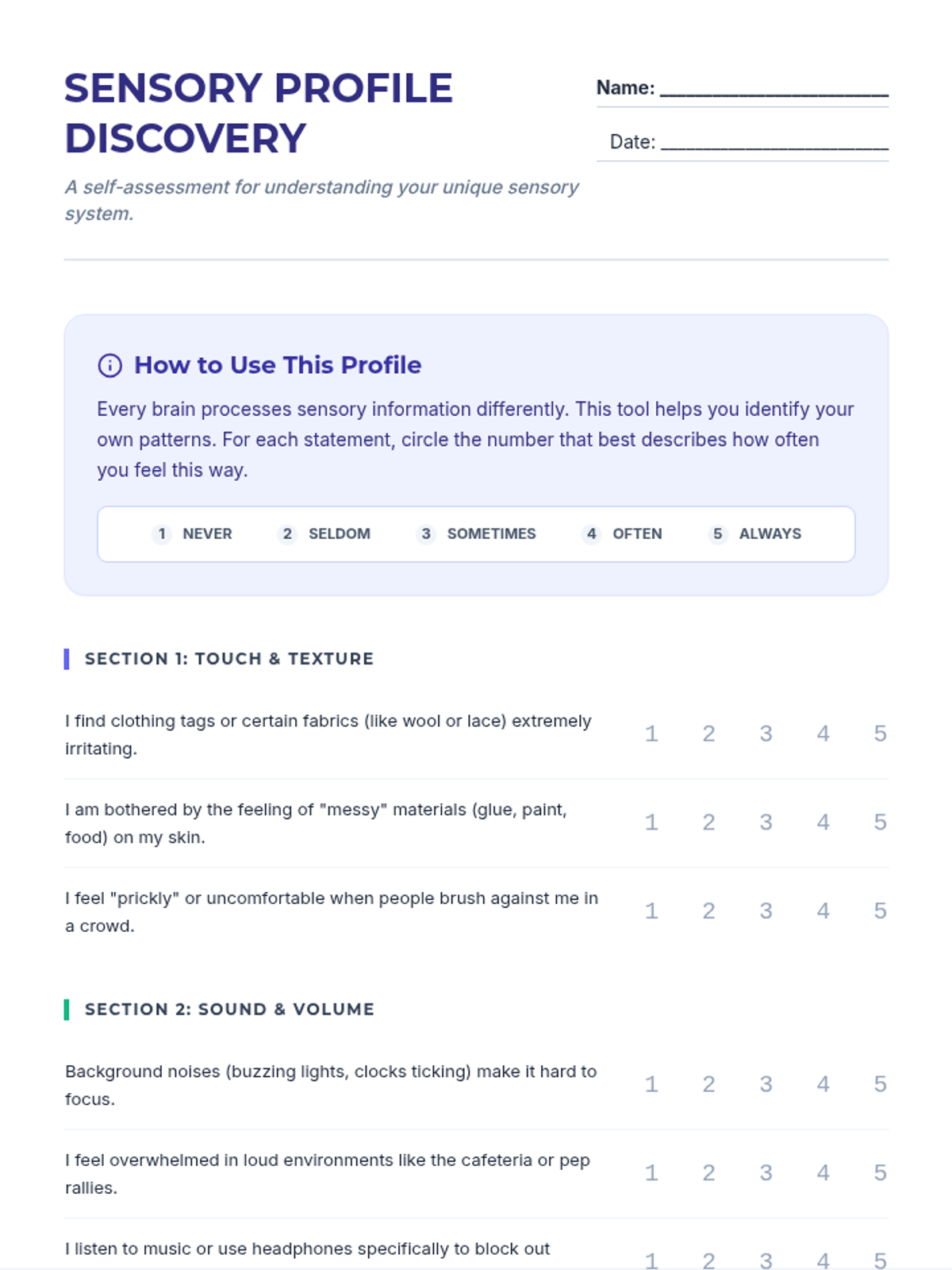This screenshot has height=1270, width=952.
Task: Click the Sensory Profile Discovery title
Action: (259, 113)
